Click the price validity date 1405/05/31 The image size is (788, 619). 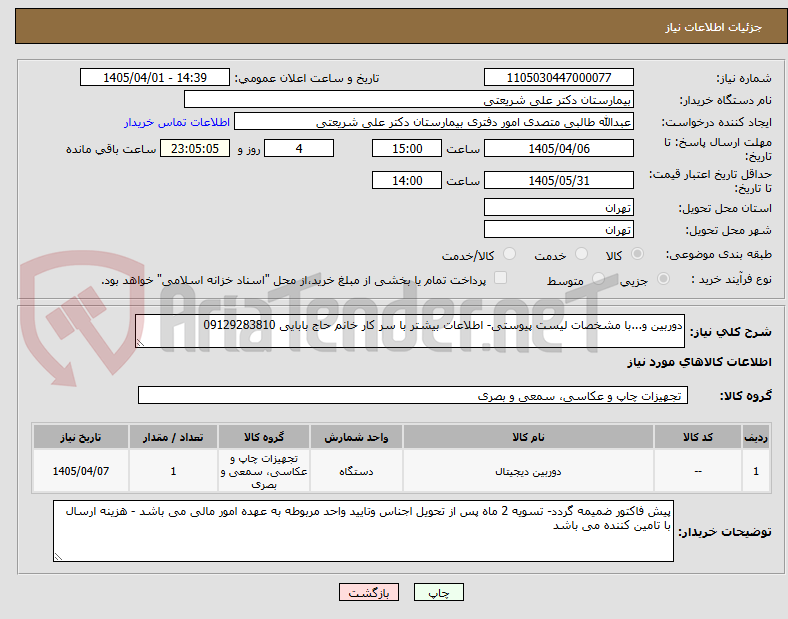tap(559, 180)
